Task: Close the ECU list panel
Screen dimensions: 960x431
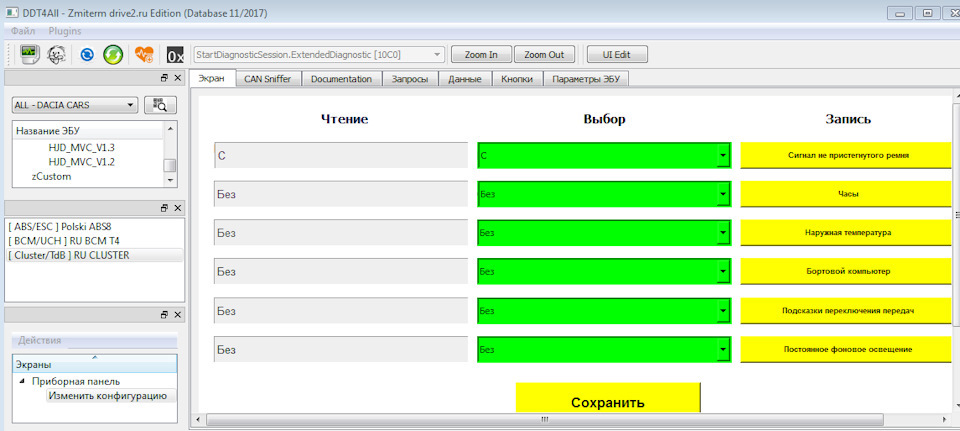Action: tap(178, 78)
